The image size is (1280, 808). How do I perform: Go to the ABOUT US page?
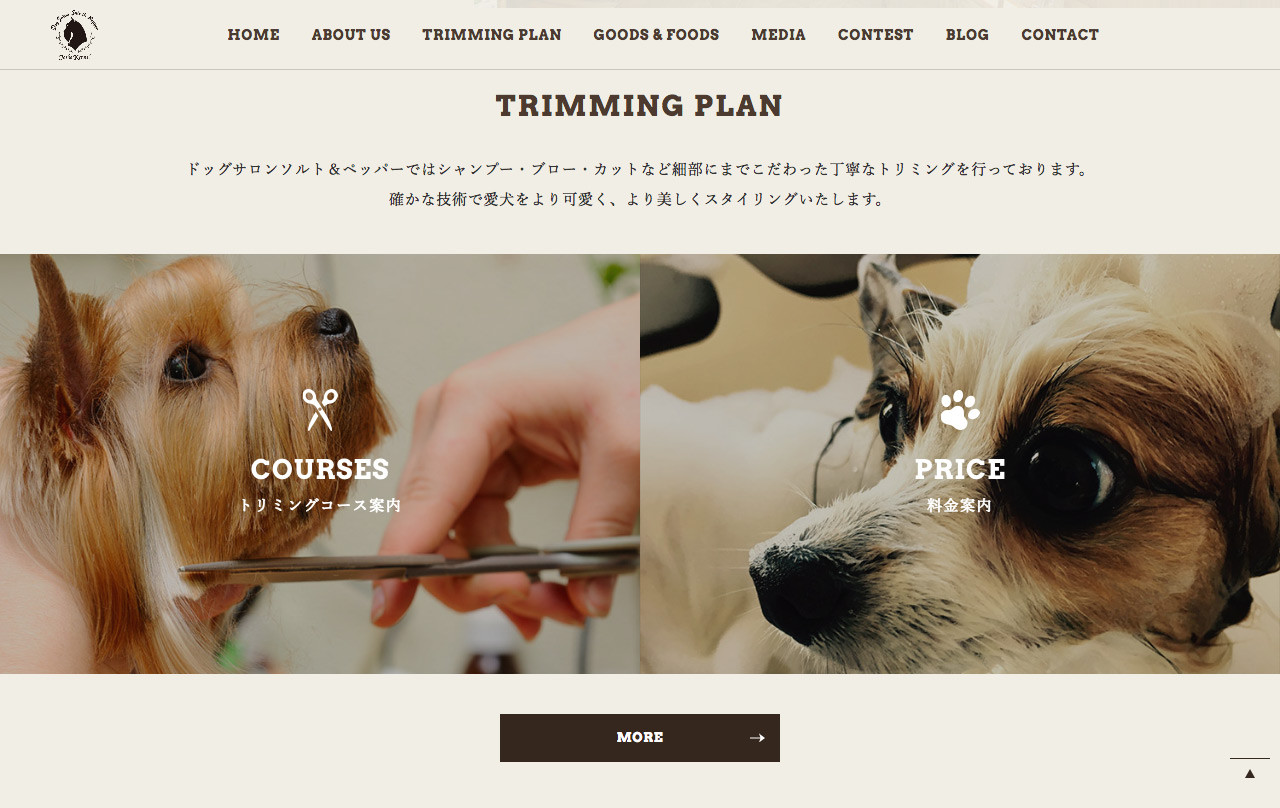pos(351,35)
